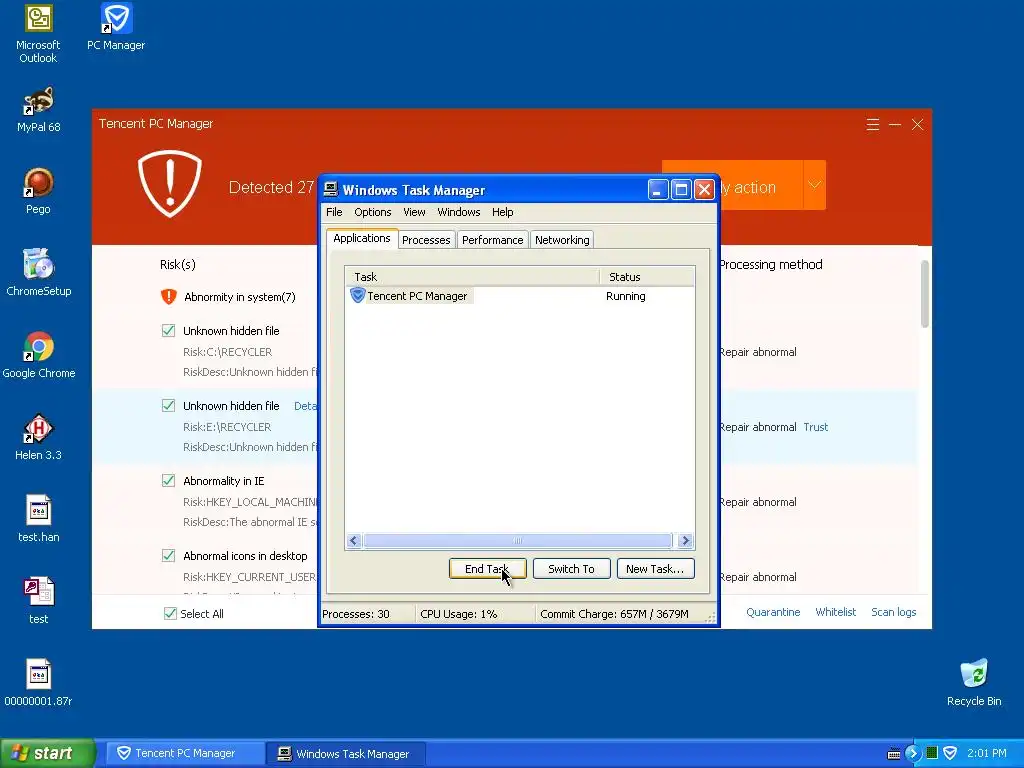The height and width of the screenshot is (768, 1024).
Task: Click the Abnormity in system(7) heading
Action: (x=240, y=297)
